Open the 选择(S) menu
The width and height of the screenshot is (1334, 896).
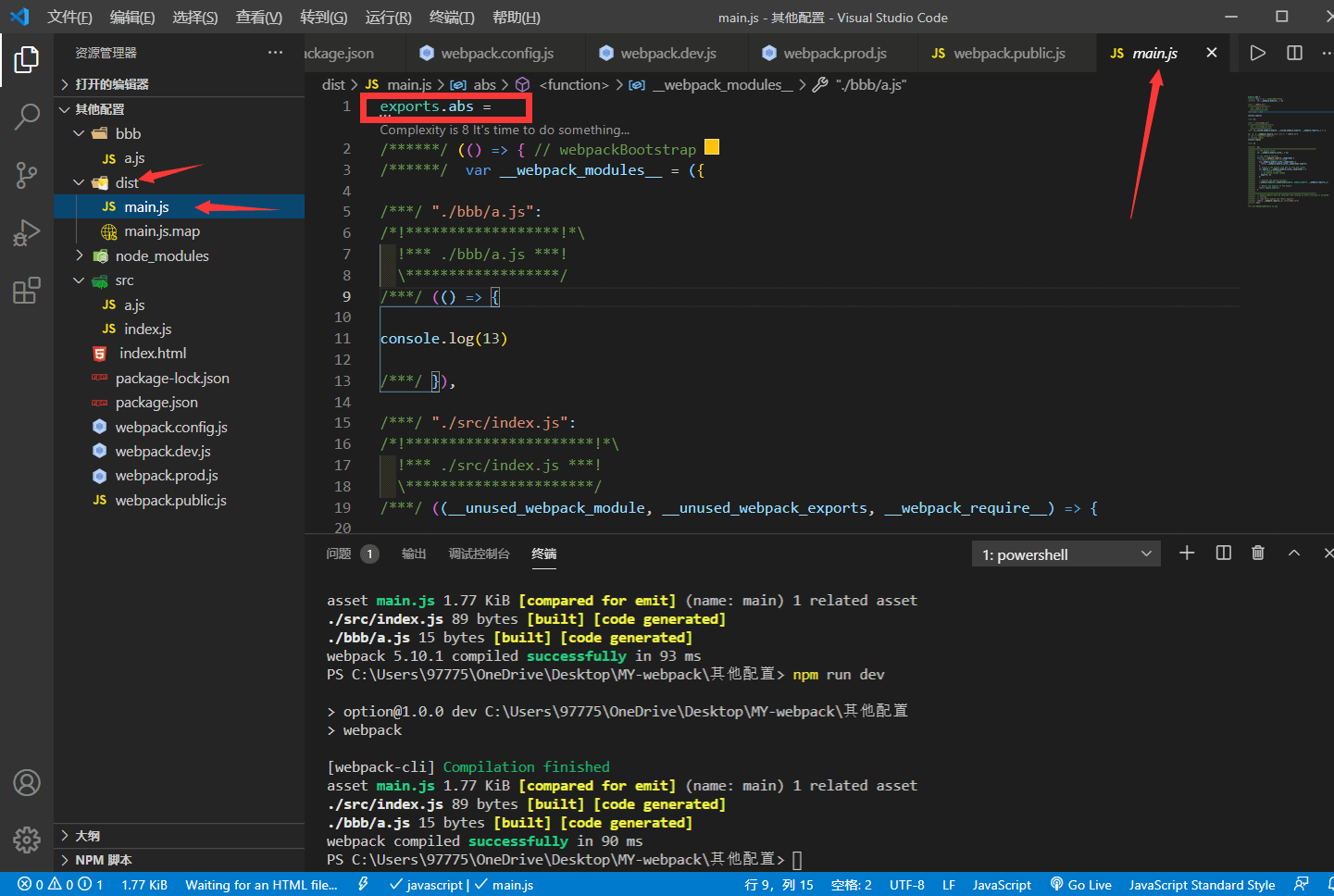[195, 18]
